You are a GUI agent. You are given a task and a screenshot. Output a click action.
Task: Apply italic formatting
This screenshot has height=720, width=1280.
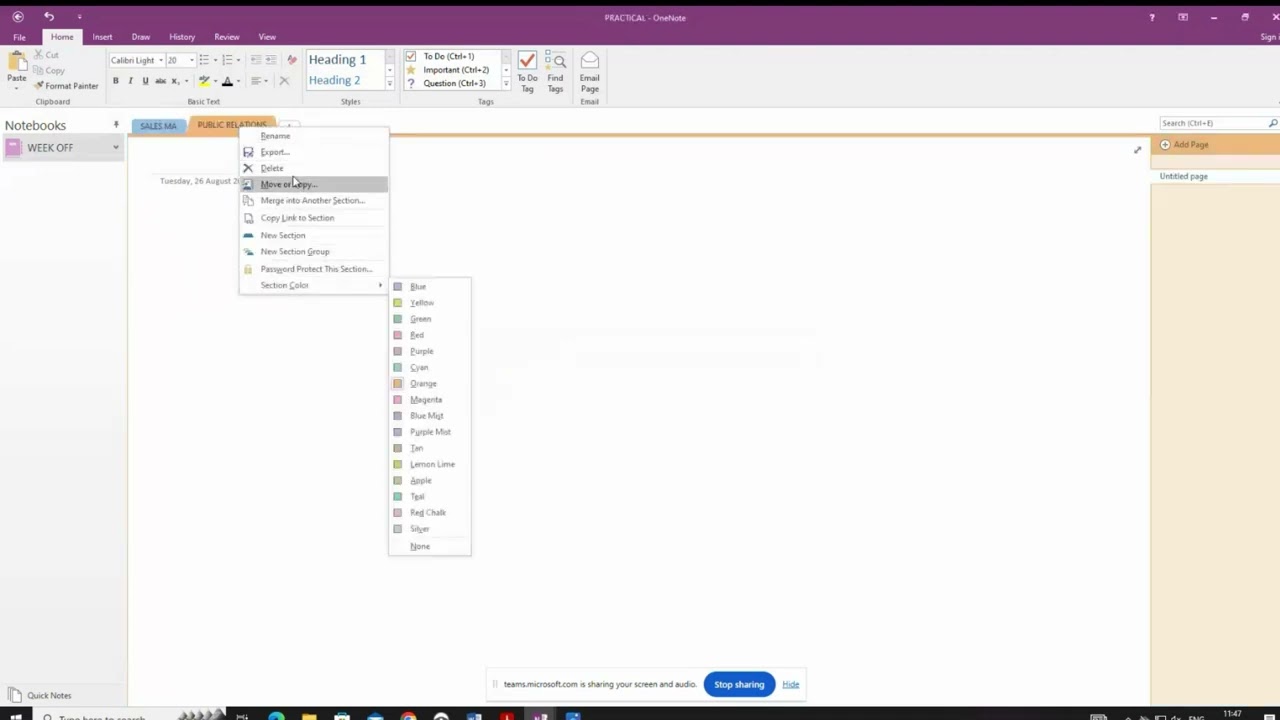[x=130, y=81]
